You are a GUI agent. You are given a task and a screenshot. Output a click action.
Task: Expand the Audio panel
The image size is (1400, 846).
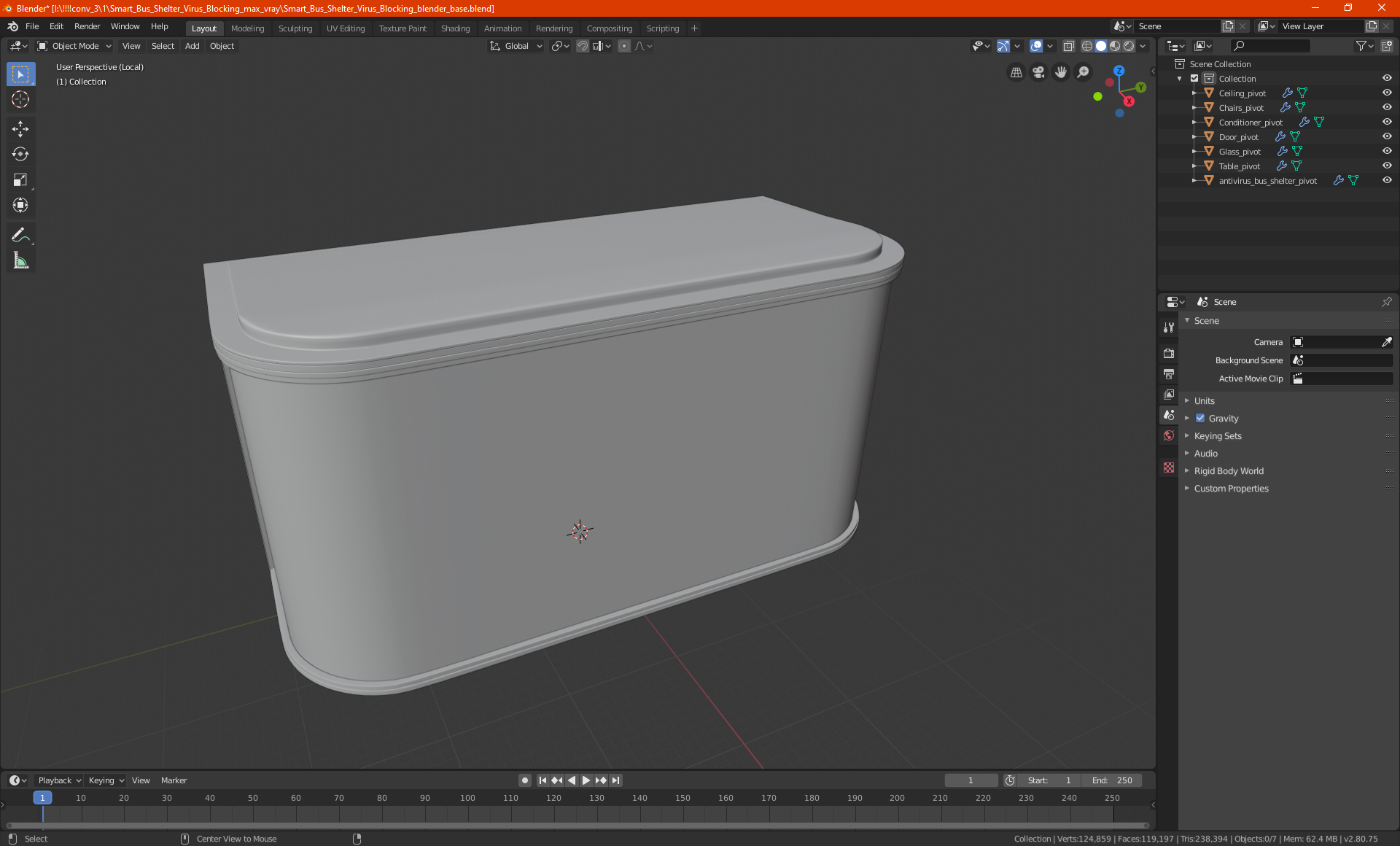[x=1205, y=453]
